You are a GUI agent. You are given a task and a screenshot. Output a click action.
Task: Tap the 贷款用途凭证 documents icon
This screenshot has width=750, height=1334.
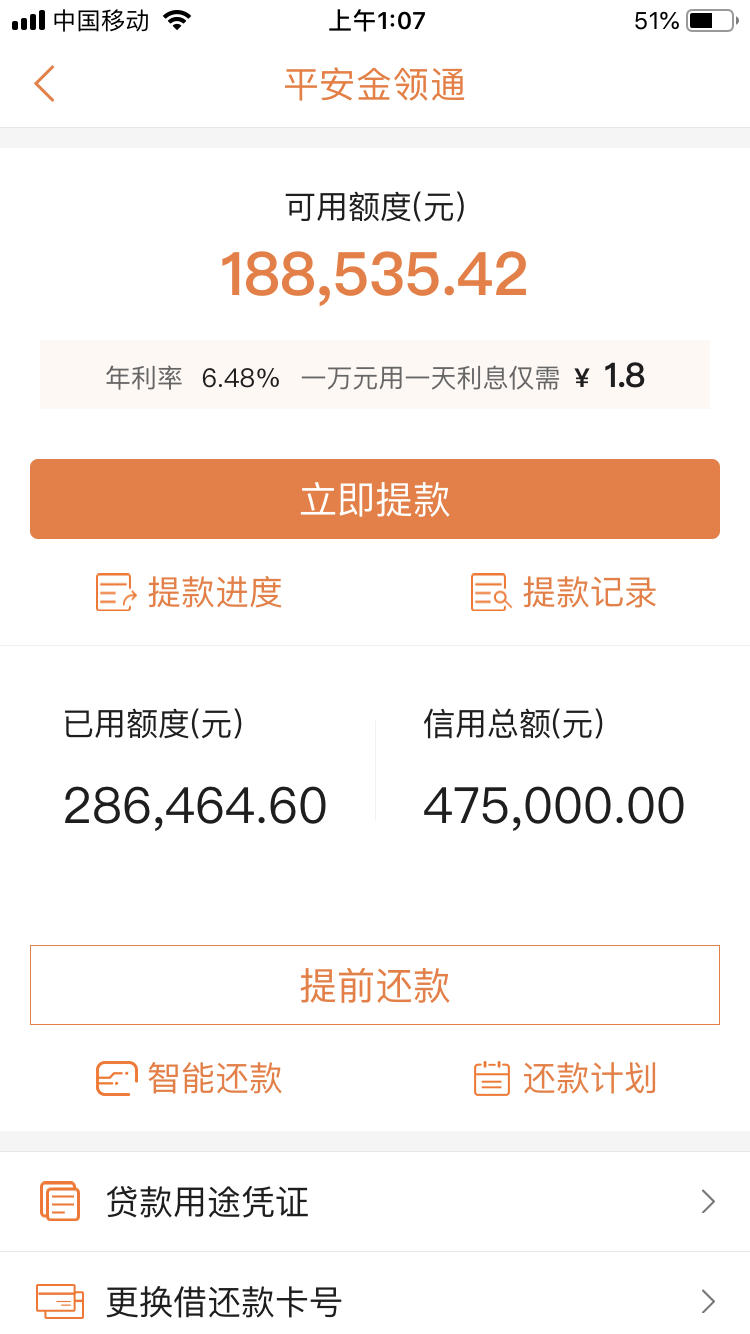click(x=59, y=1201)
